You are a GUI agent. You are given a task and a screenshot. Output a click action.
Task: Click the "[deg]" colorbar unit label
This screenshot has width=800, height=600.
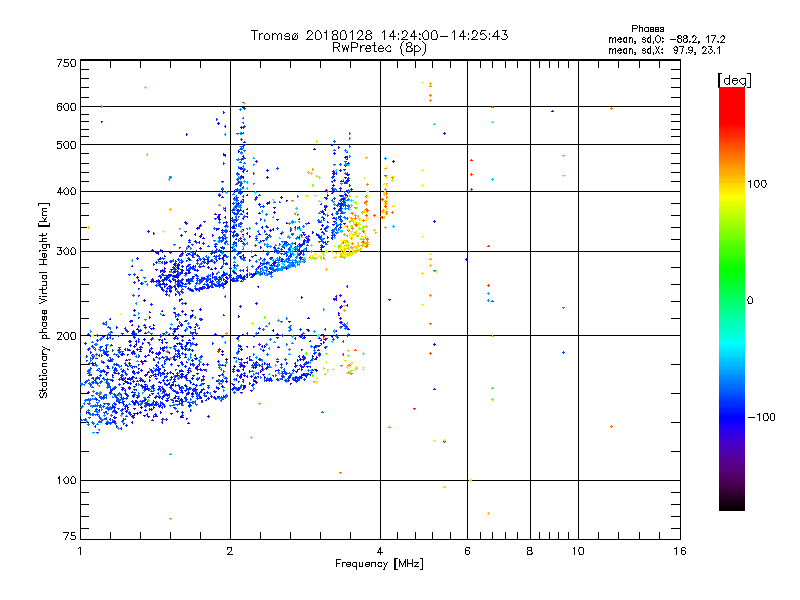pos(734,80)
